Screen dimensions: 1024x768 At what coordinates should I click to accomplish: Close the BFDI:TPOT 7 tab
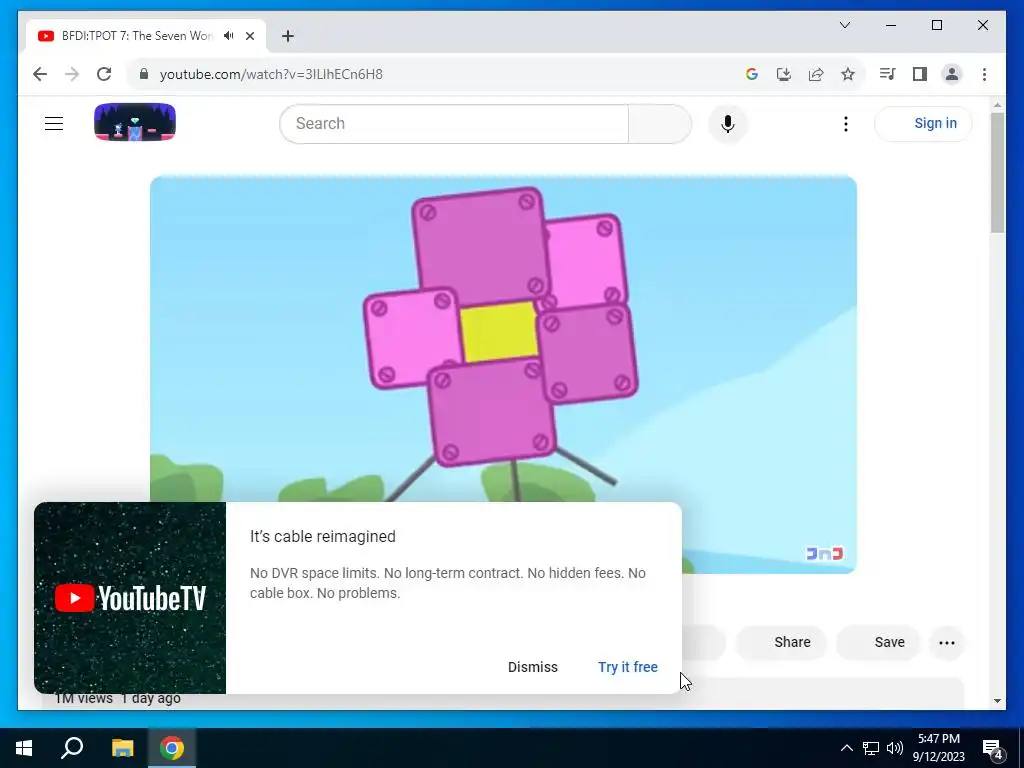pos(250,36)
